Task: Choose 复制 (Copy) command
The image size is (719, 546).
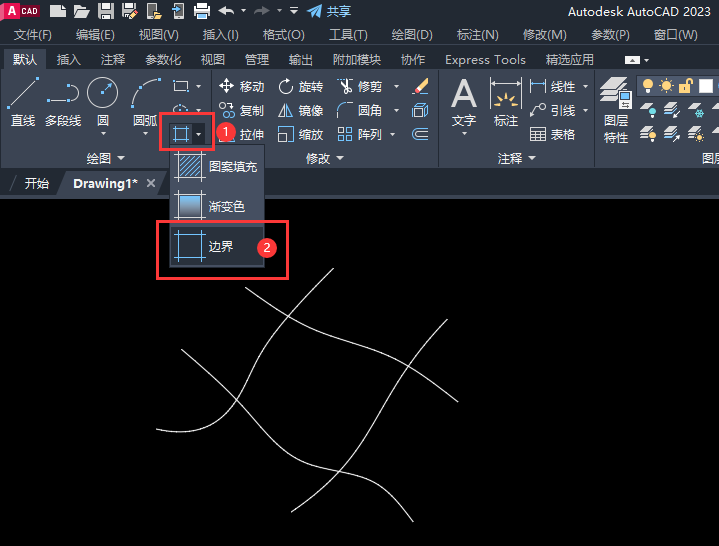Action: (241, 110)
